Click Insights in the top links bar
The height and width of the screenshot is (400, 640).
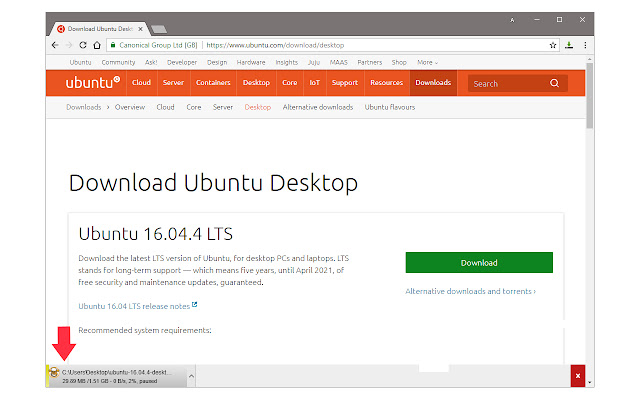(287, 62)
